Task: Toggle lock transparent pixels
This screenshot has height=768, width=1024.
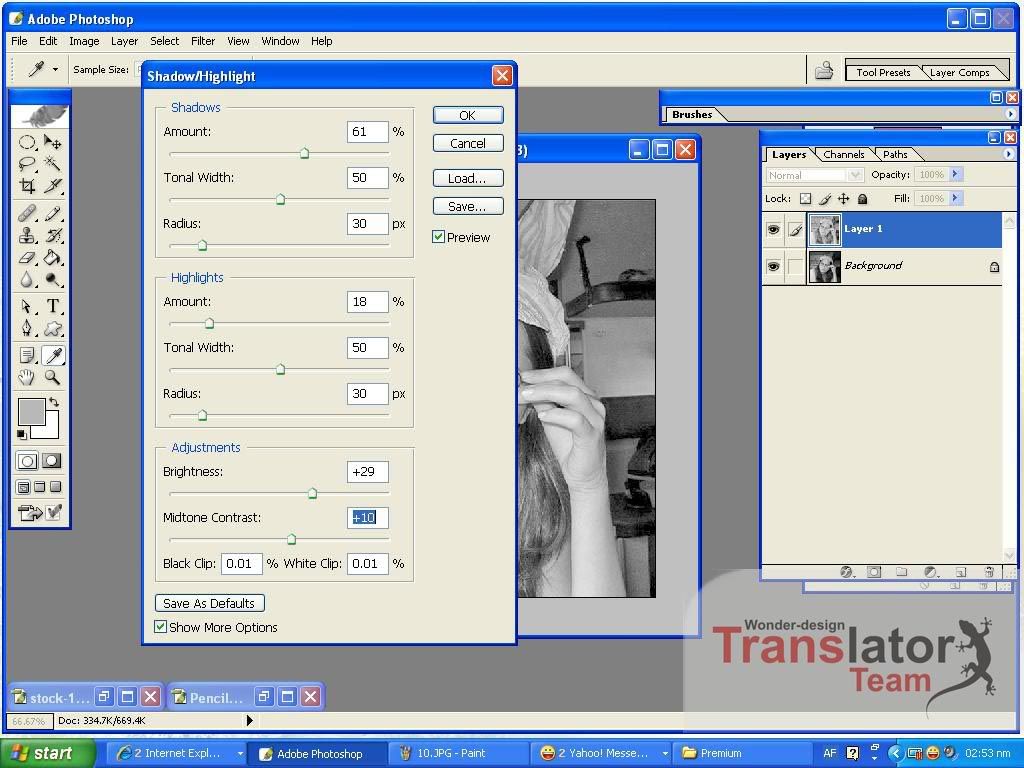Action: (806, 199)
